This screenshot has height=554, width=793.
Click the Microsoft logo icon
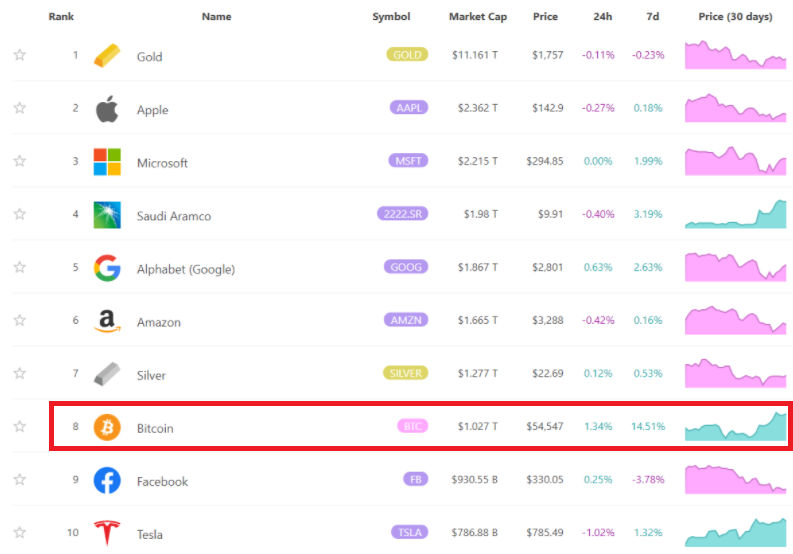(x=107, y=161)
